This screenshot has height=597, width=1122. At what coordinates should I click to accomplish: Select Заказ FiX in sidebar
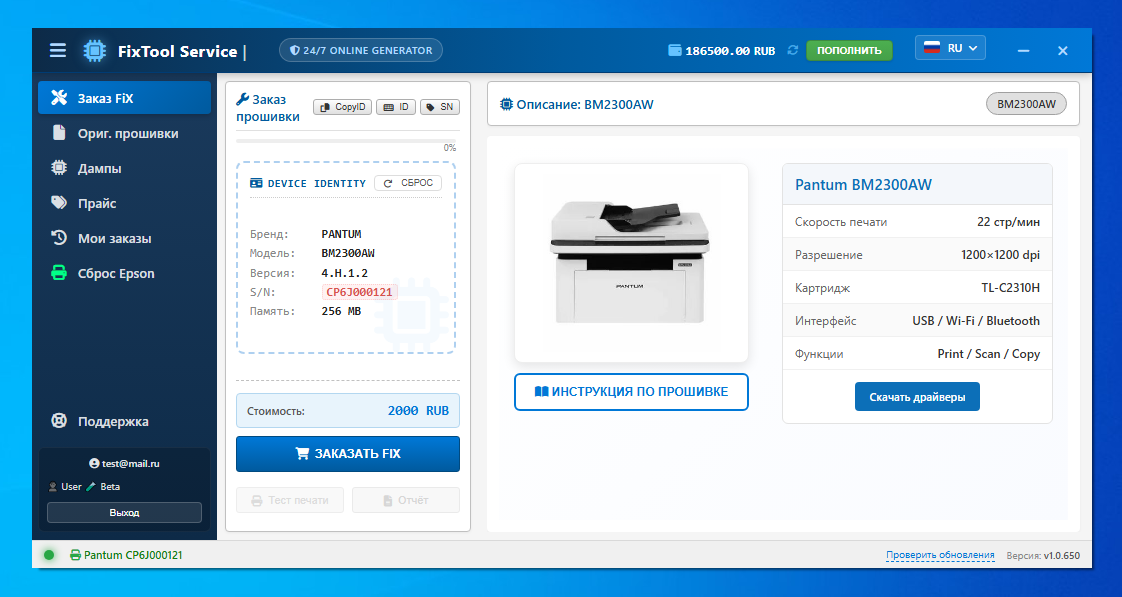point(125,98)
